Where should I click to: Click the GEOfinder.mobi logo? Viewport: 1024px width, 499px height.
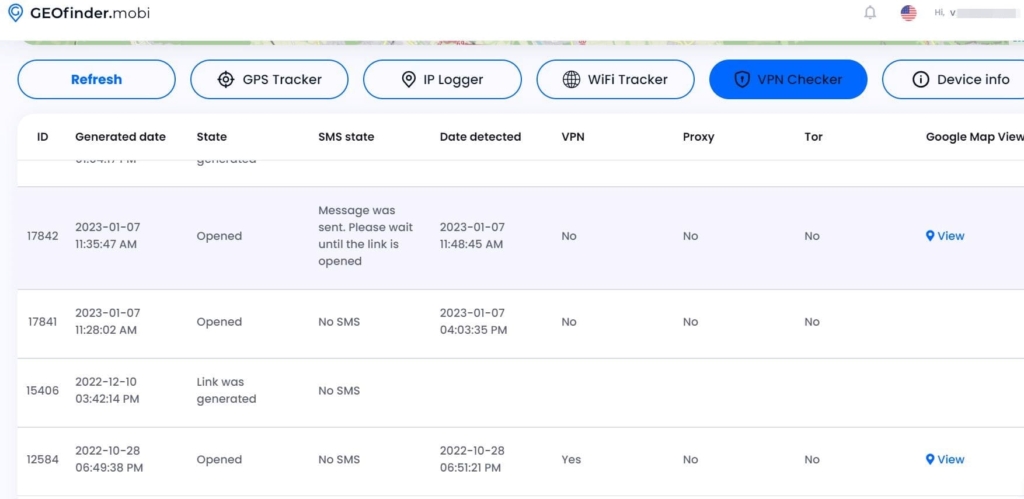click(x=78, y=12)
